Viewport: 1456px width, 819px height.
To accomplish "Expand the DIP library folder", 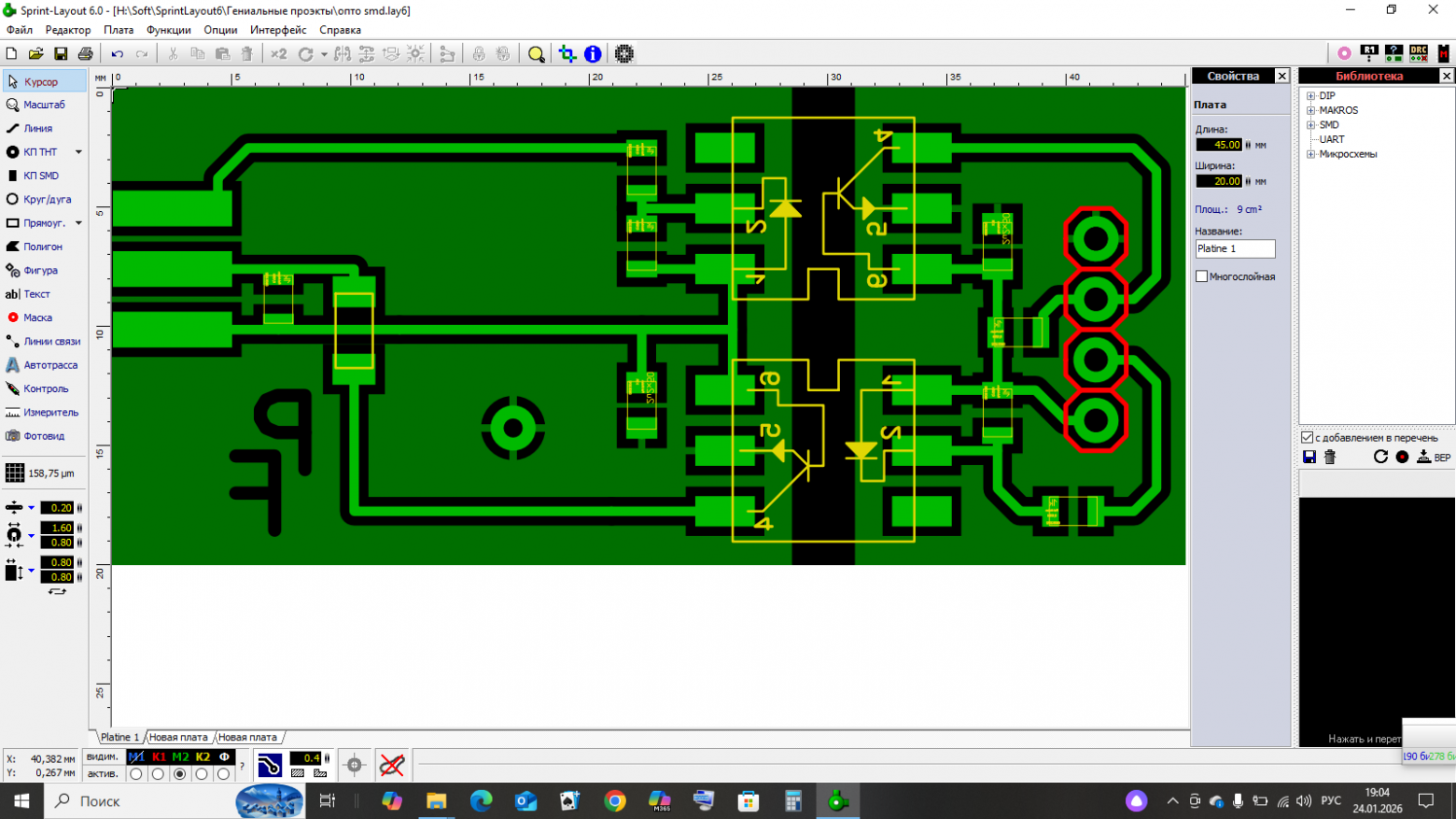I will pyautogui.click(x=1310, y=96).
